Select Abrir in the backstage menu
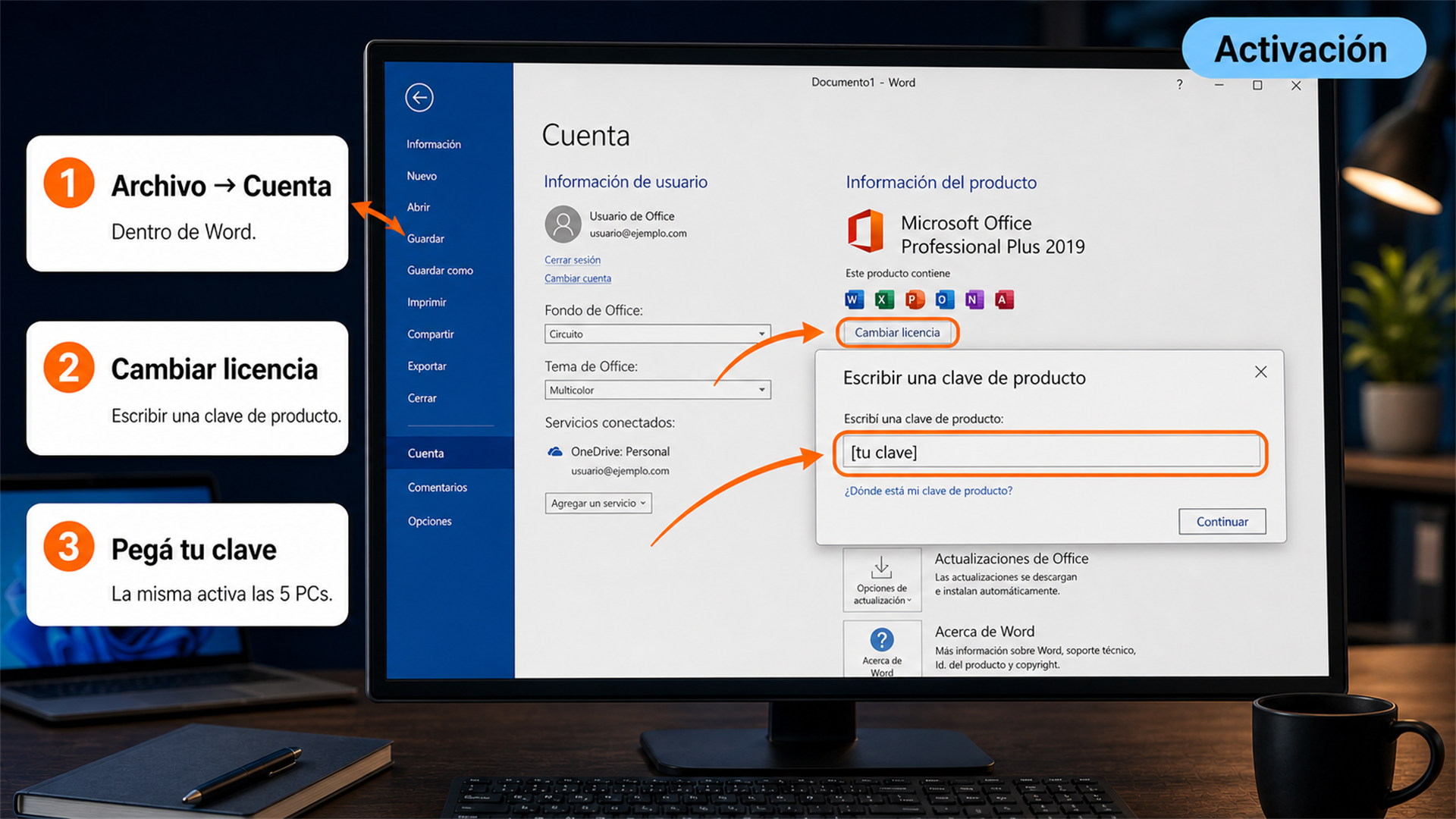This screenshot has width=1456, height=819. [x=419, y=207]
